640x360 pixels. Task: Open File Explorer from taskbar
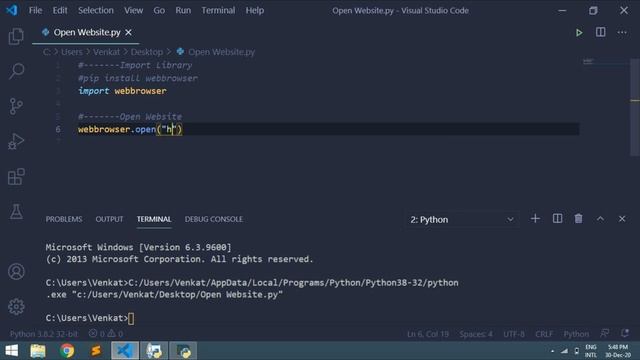38,351
